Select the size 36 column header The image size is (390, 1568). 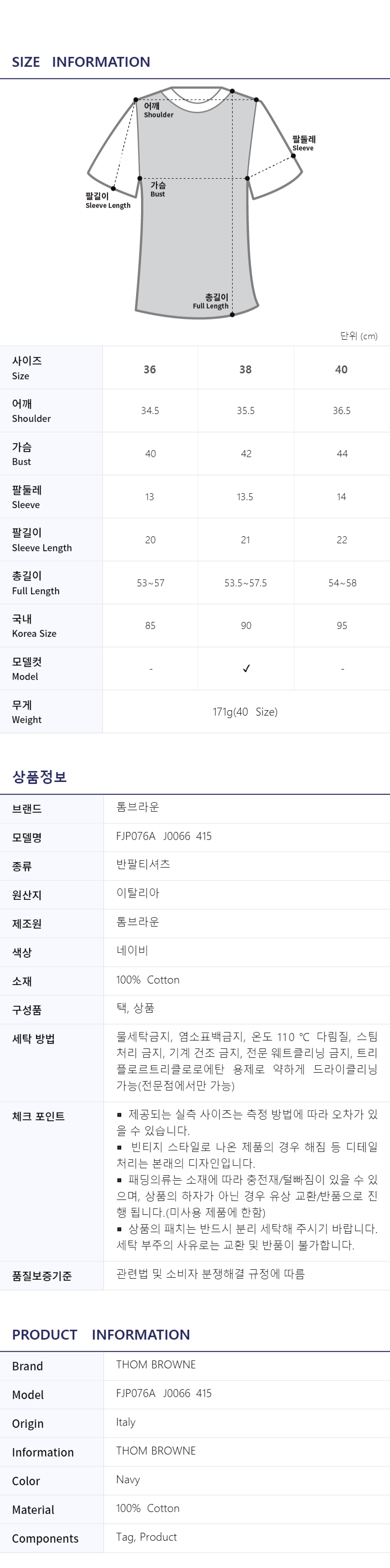point(149,369)
